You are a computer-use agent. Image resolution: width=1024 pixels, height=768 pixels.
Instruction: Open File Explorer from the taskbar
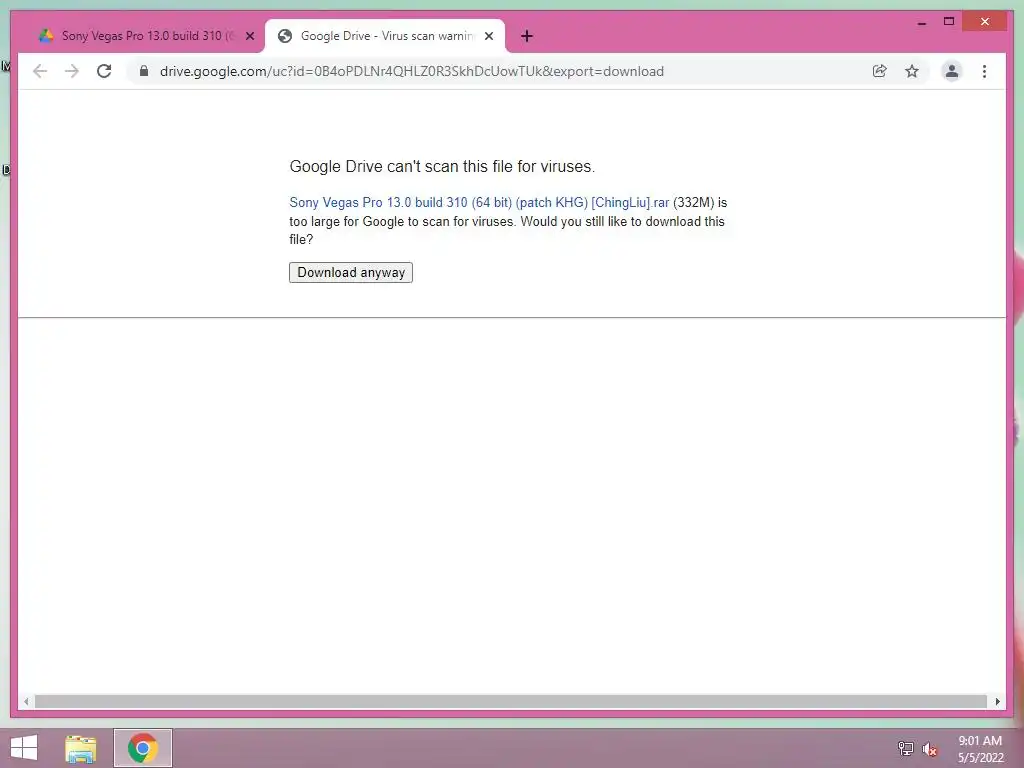click(x=81, y=748)
